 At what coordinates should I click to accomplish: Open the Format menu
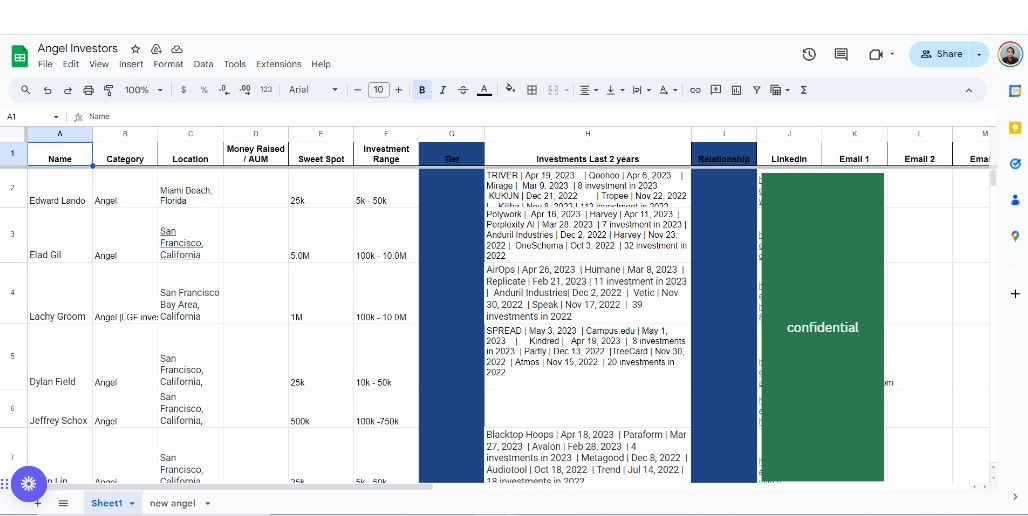click(x=168, y=64)
